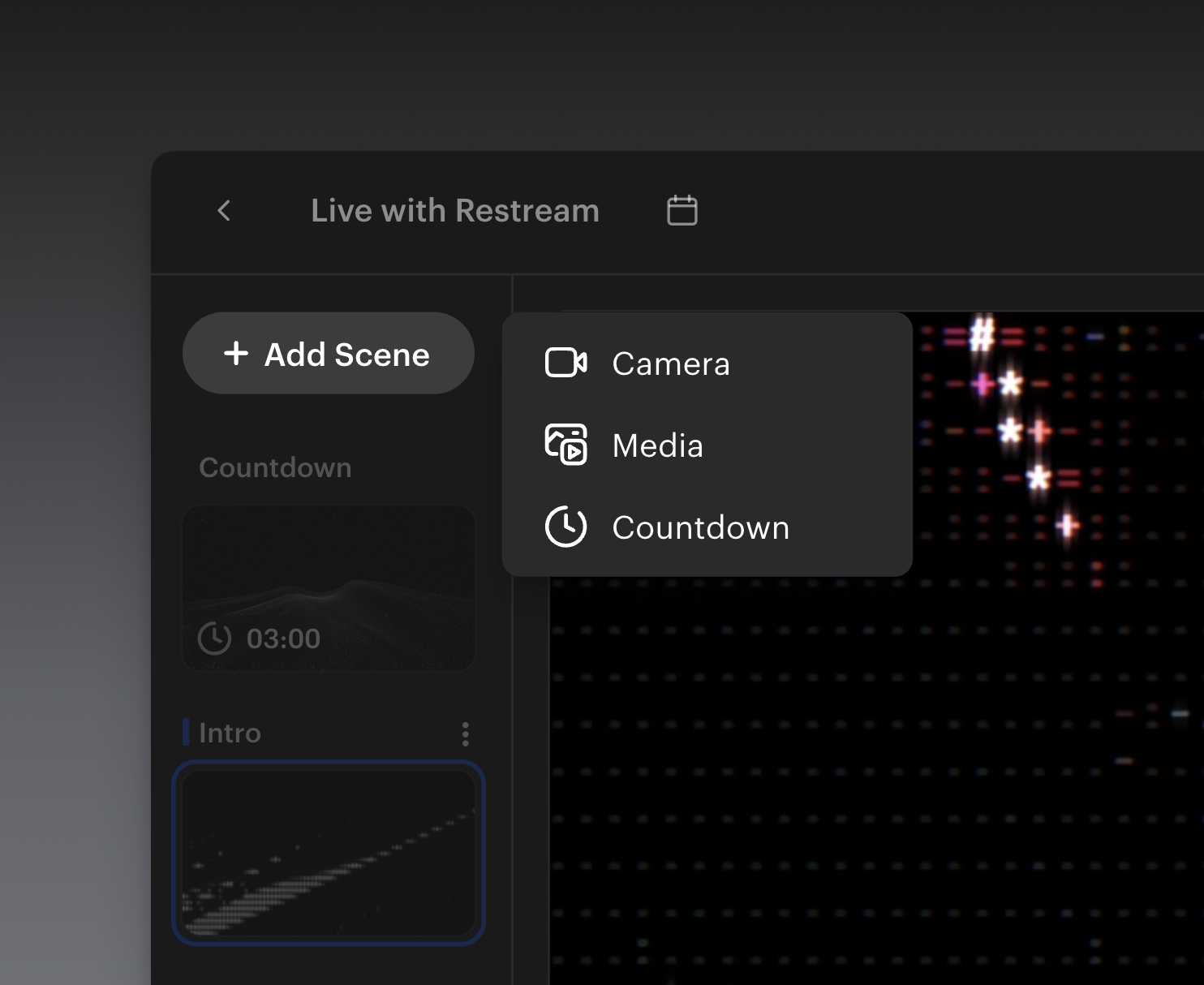Open Intro scene three-dot options menu
Screen dimensions: 1204x985
(465, 733)
